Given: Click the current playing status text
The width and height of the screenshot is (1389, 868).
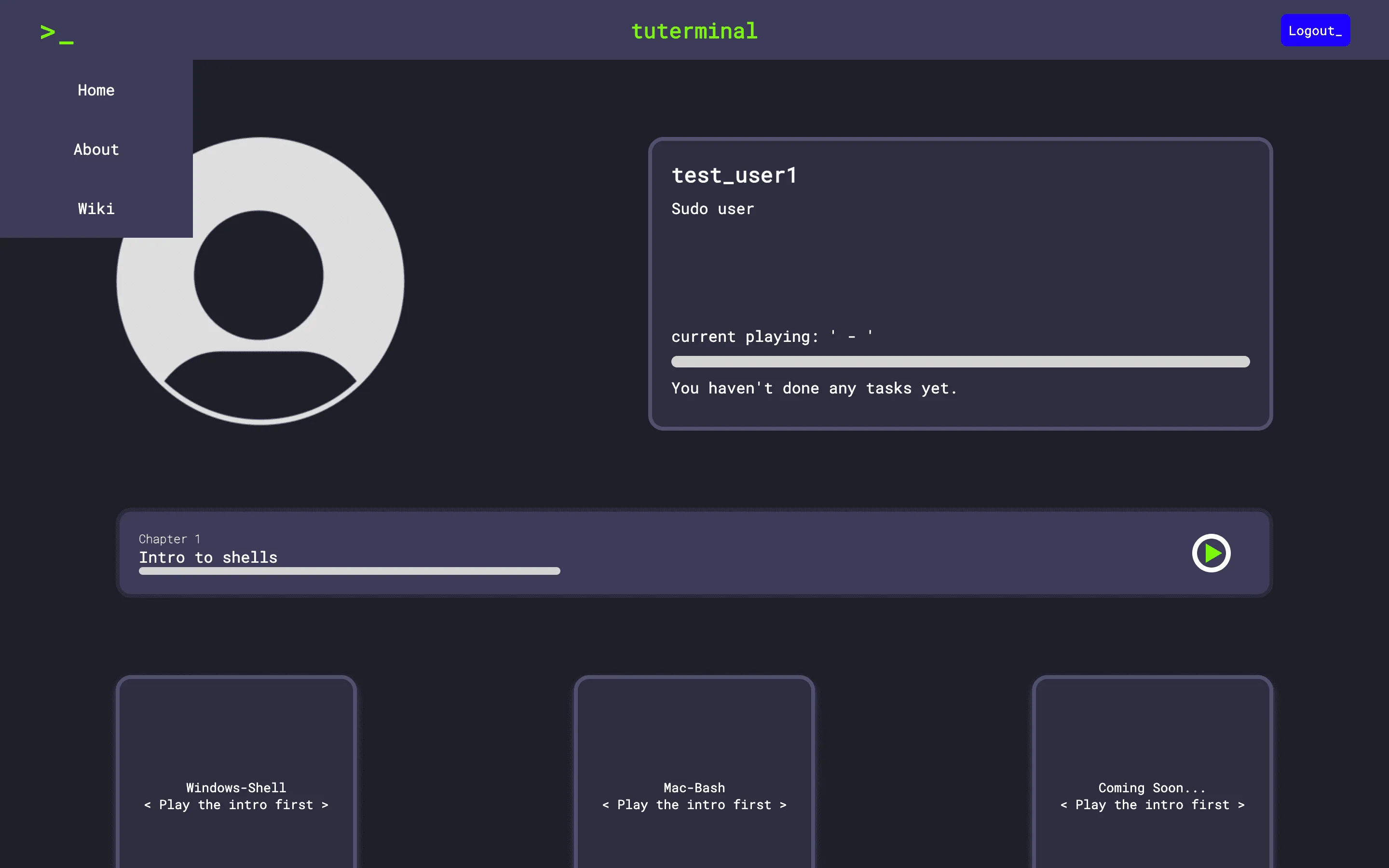Looking at the screenshot, I should click(772, 337).
